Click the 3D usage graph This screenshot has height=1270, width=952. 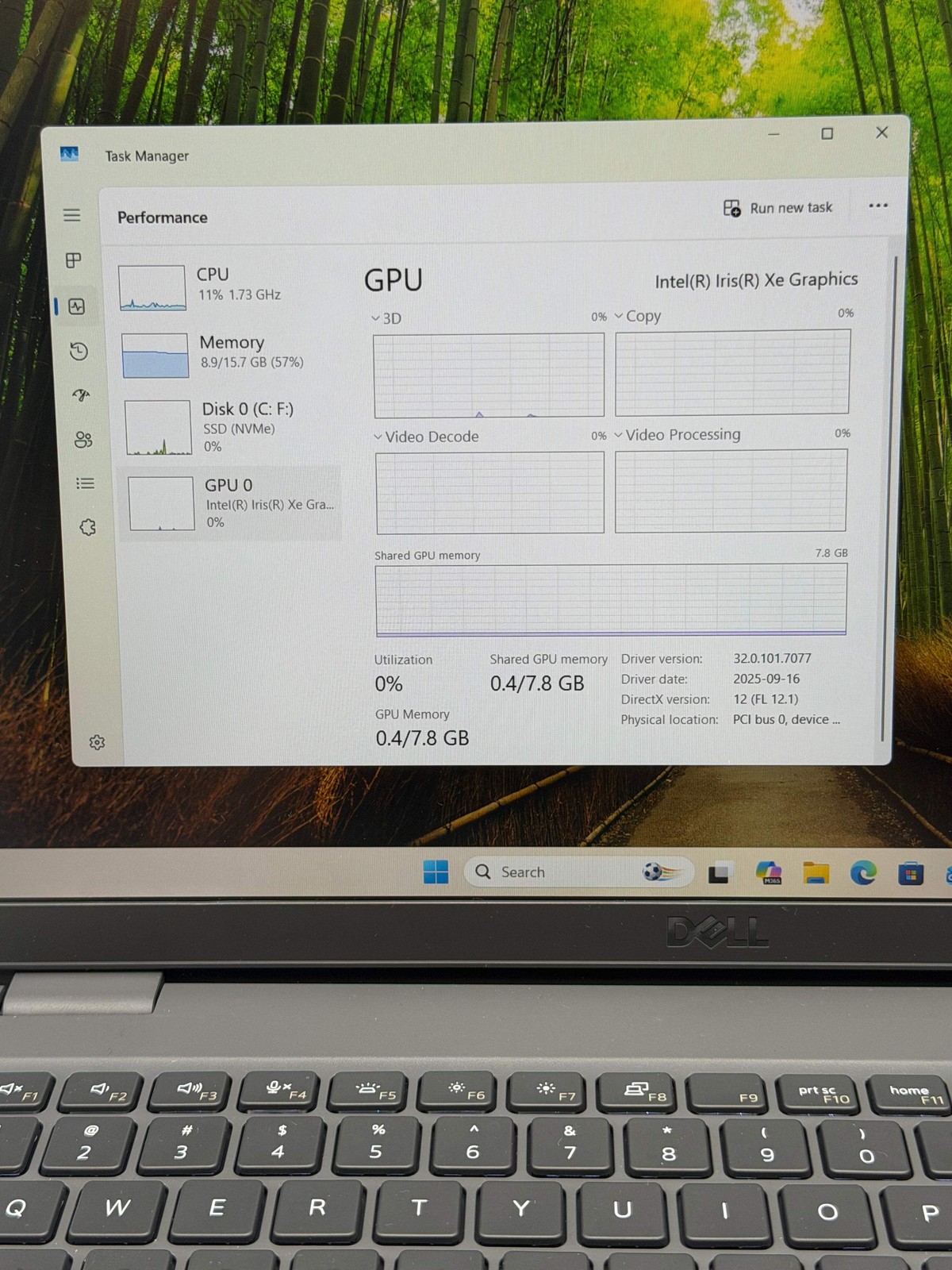[489, 375]
